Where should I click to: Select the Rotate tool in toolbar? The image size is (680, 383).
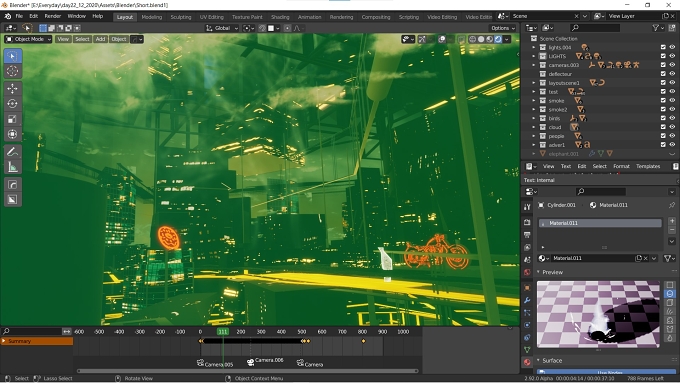[13, 104]
